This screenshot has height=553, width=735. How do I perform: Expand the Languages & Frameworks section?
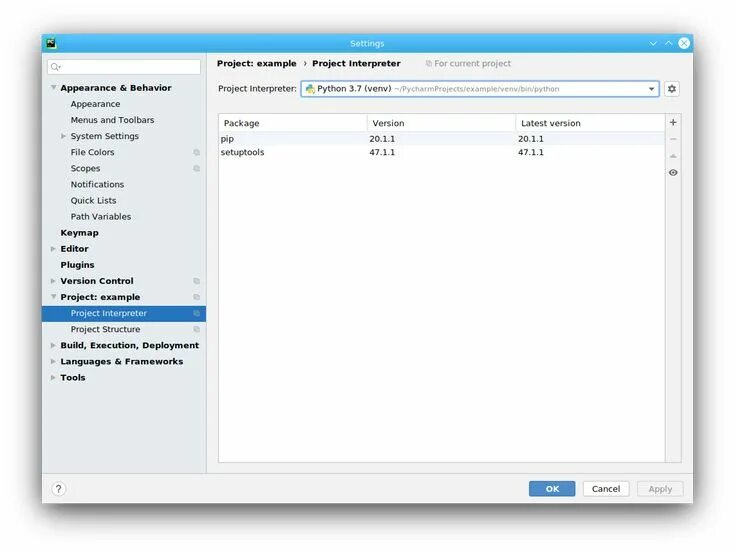(x=53, y=361)
